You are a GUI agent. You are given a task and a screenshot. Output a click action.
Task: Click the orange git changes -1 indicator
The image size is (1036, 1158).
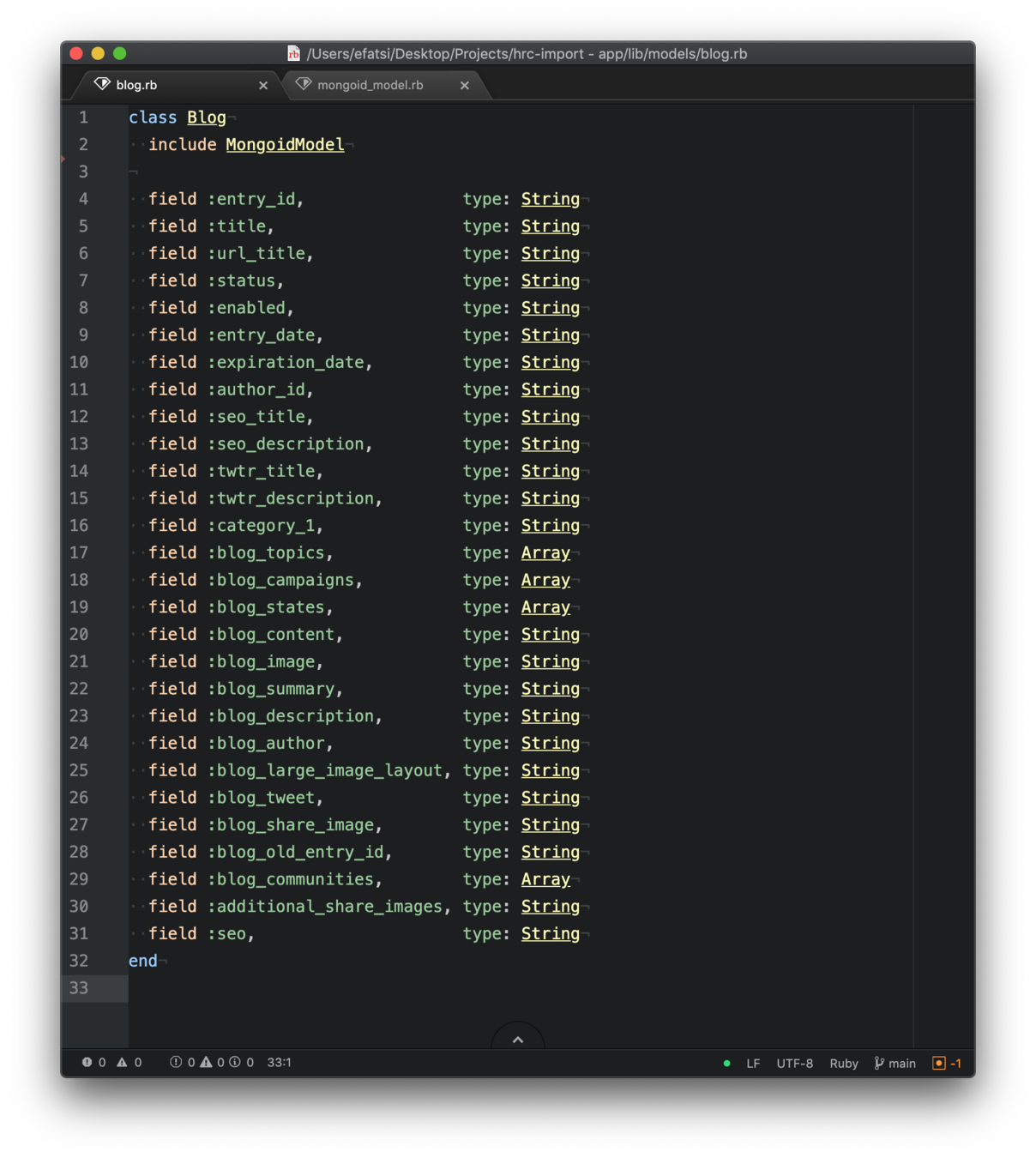pyautogui.click(x=947, y=1063)
